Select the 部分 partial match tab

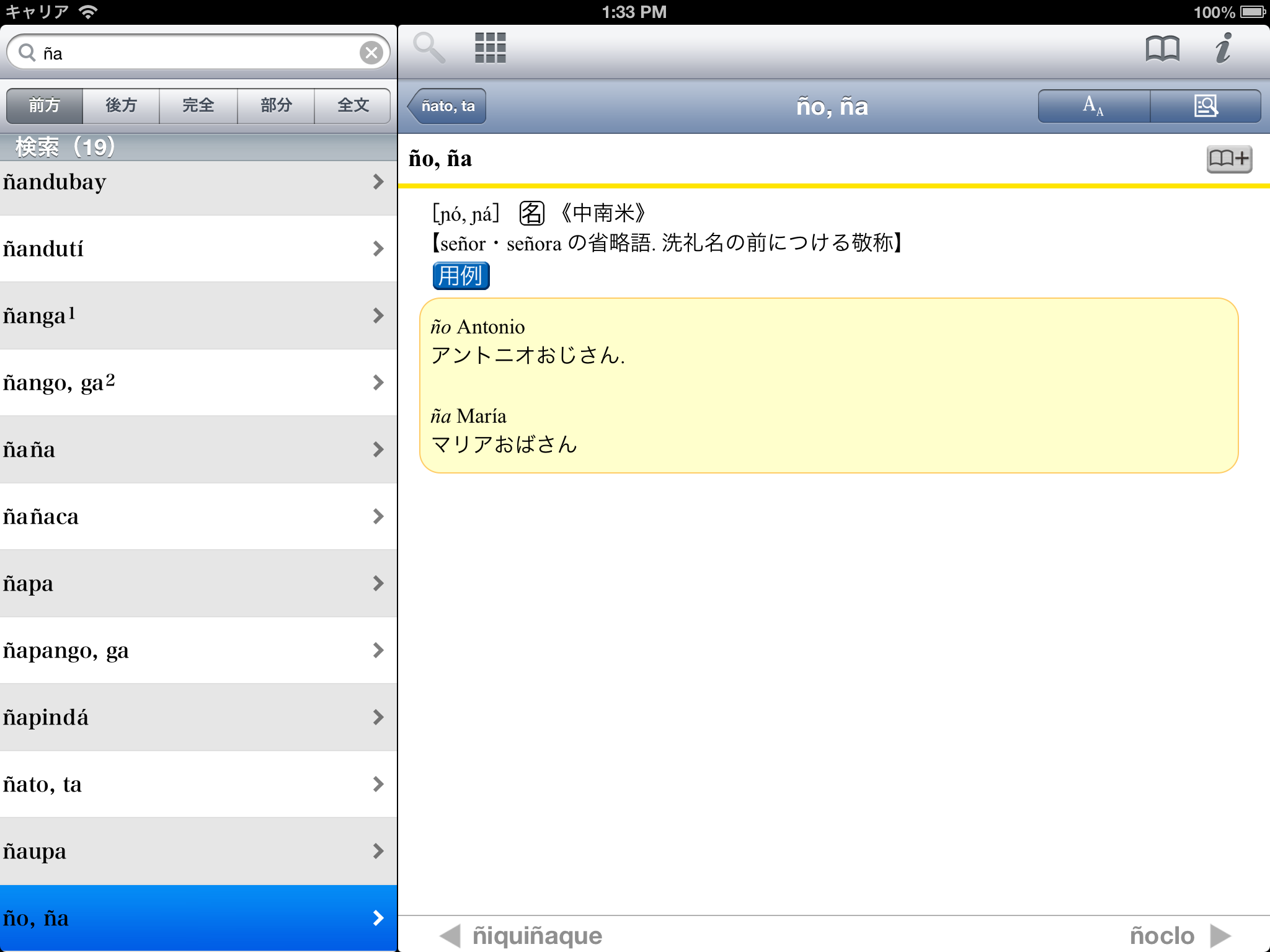(x=276, y=105)
